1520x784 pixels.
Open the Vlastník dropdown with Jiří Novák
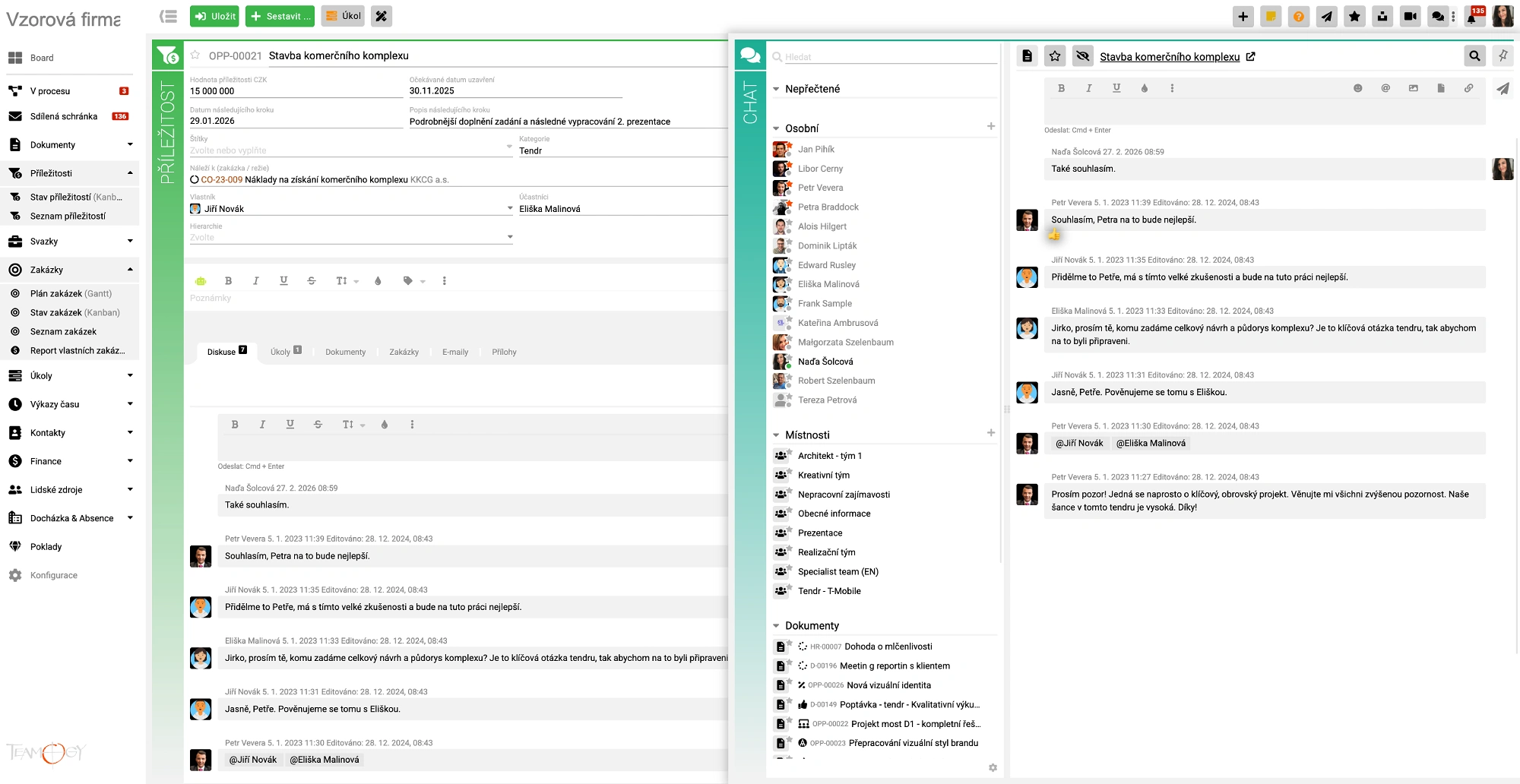tap(509, 208)
